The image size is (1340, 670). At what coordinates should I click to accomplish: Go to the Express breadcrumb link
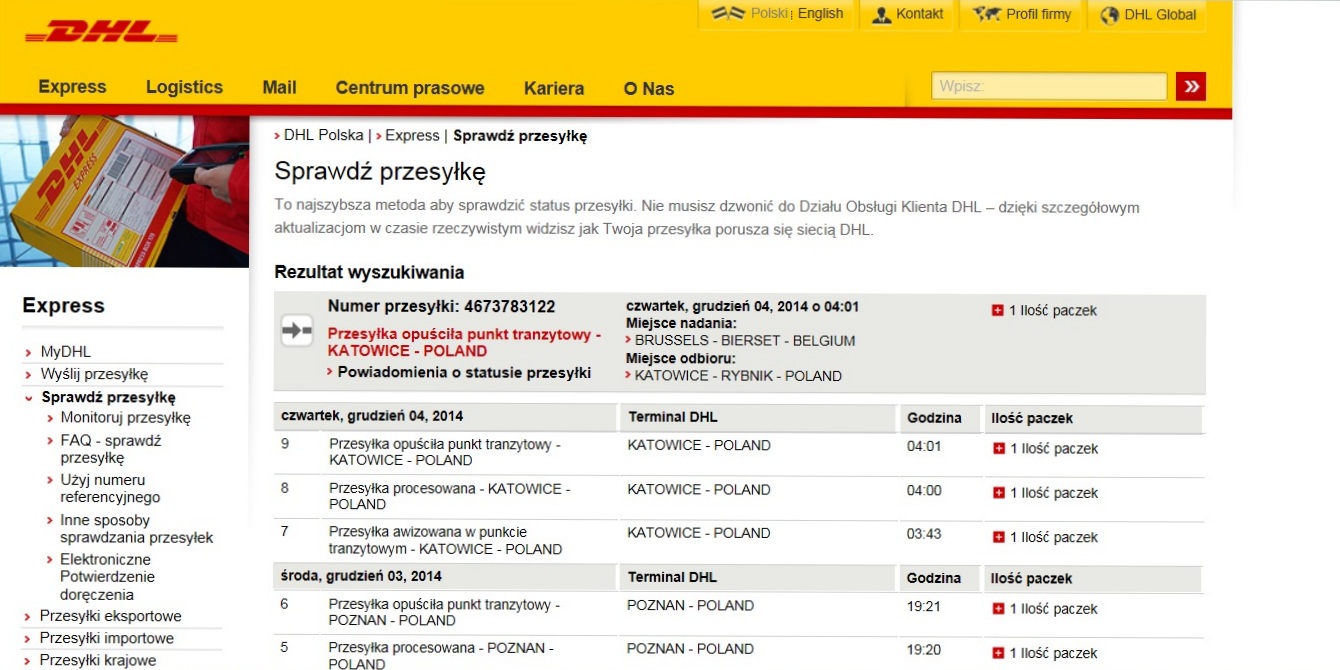[412, 136]
